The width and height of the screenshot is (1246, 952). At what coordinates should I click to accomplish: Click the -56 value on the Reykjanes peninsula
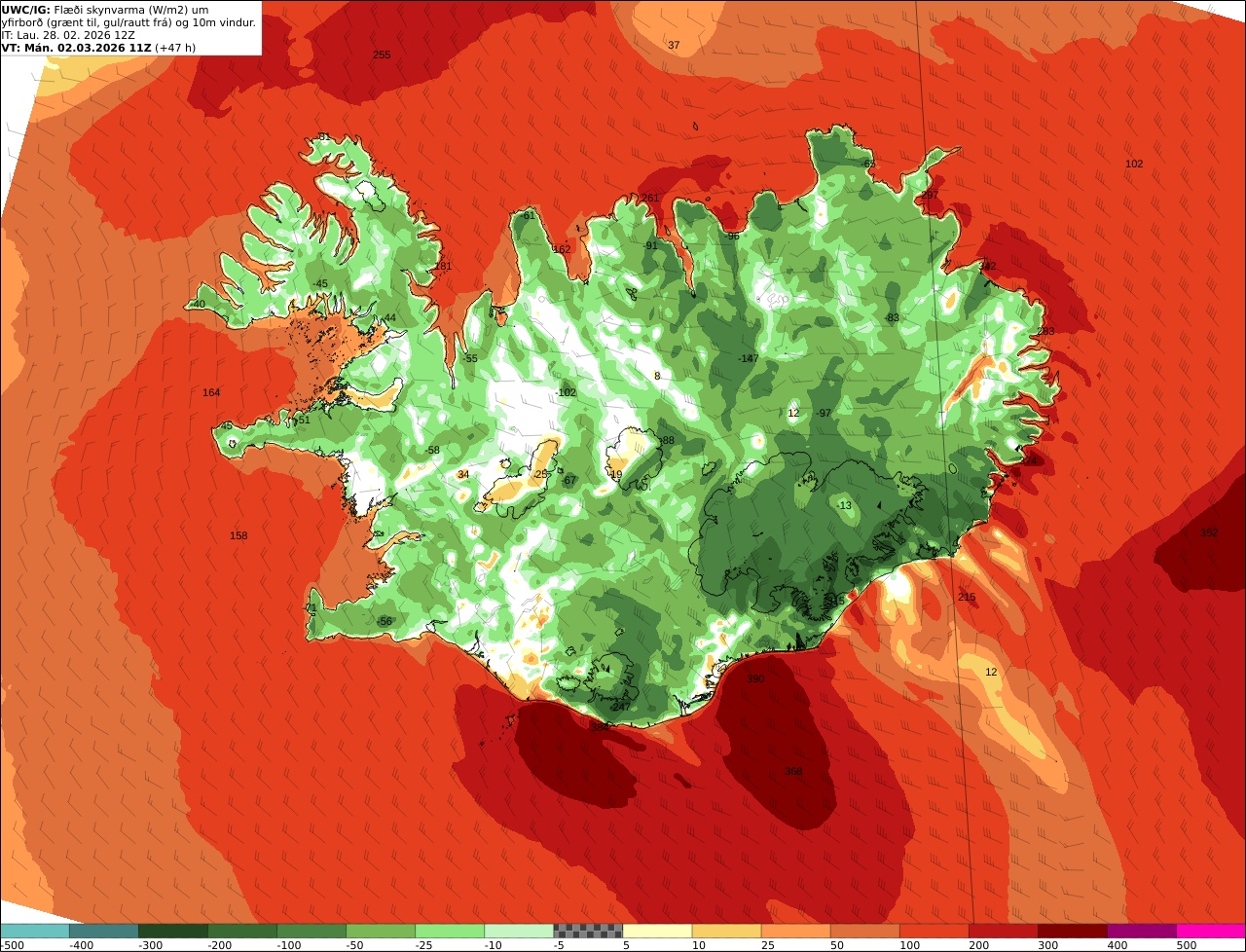[384, 621]
